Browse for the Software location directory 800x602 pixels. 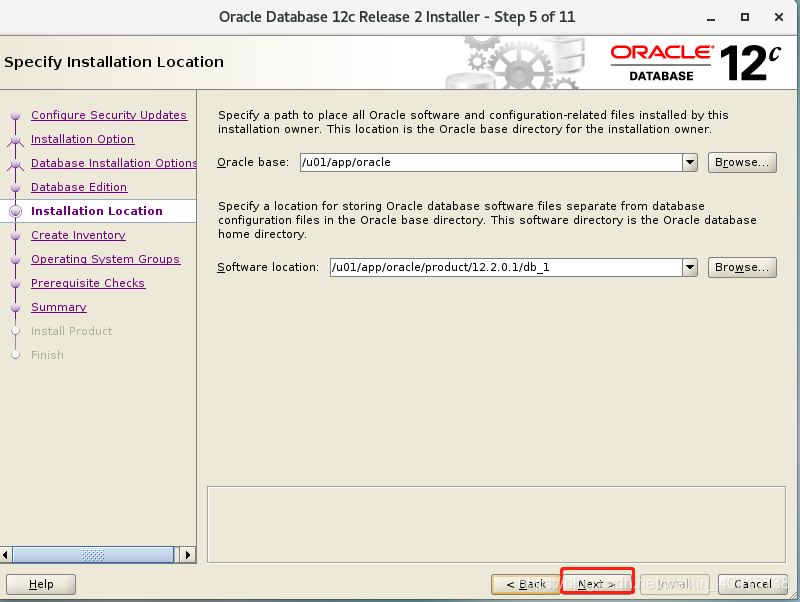click(742, 267)
